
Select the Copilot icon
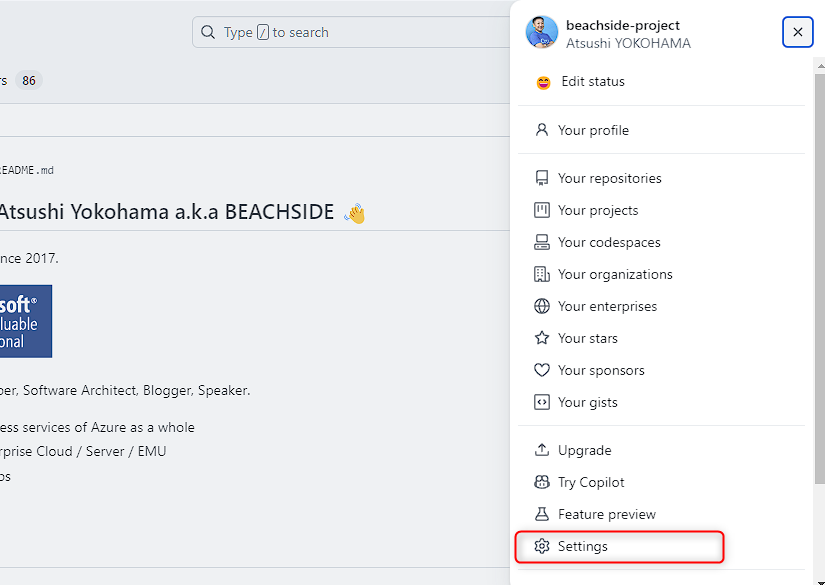pos(541,482)
